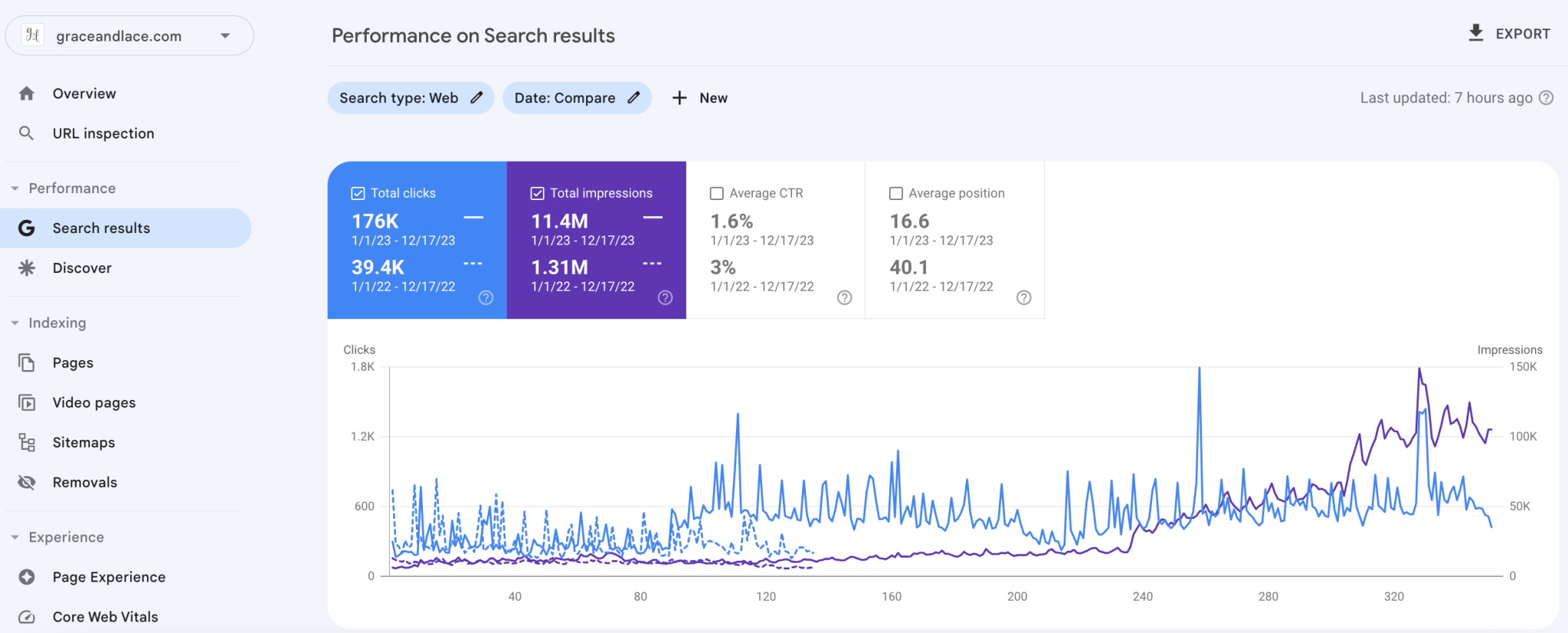
Task: Click the help icon beside Last updated
Action: click(1547, 97)
